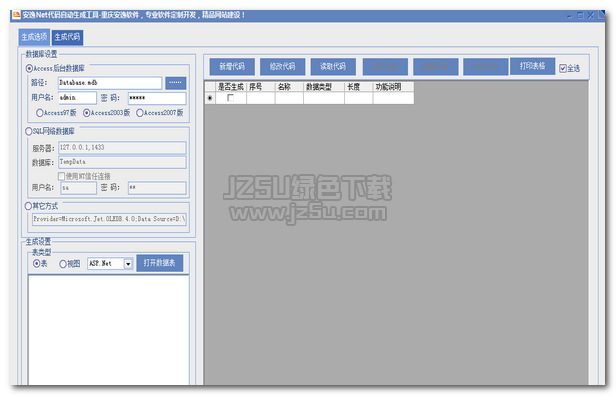Click the 长度 column header
The image size is (616, 396).
point(358,87)
